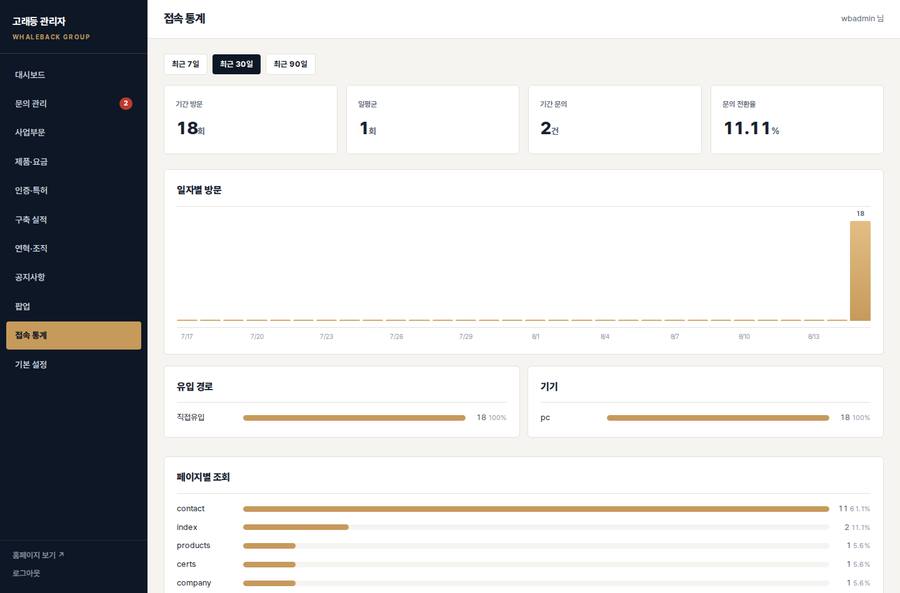This screenshot has width=900, height=593.
Task: Open 기본 설정 settings page
Action: [73, 364]
